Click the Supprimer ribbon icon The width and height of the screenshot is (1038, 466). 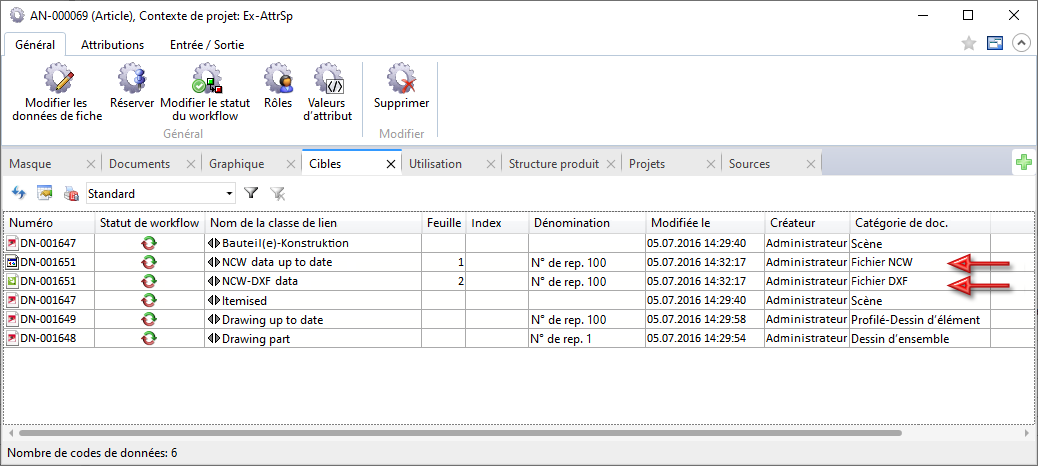tap(401, 78)
